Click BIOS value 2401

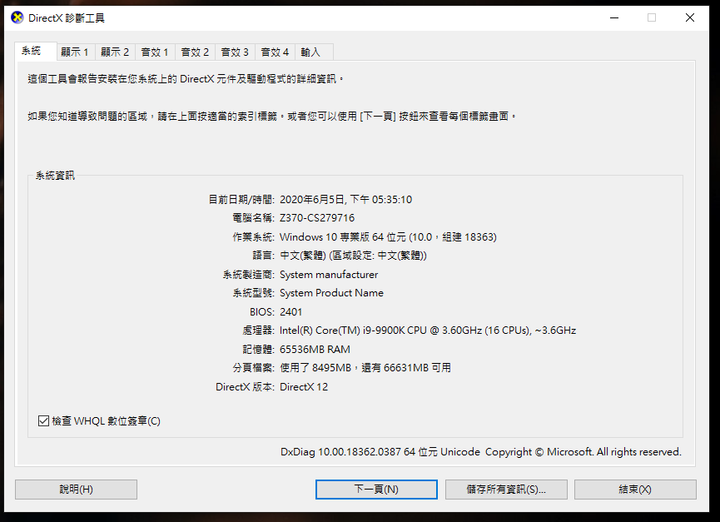(x=291, y=312)
